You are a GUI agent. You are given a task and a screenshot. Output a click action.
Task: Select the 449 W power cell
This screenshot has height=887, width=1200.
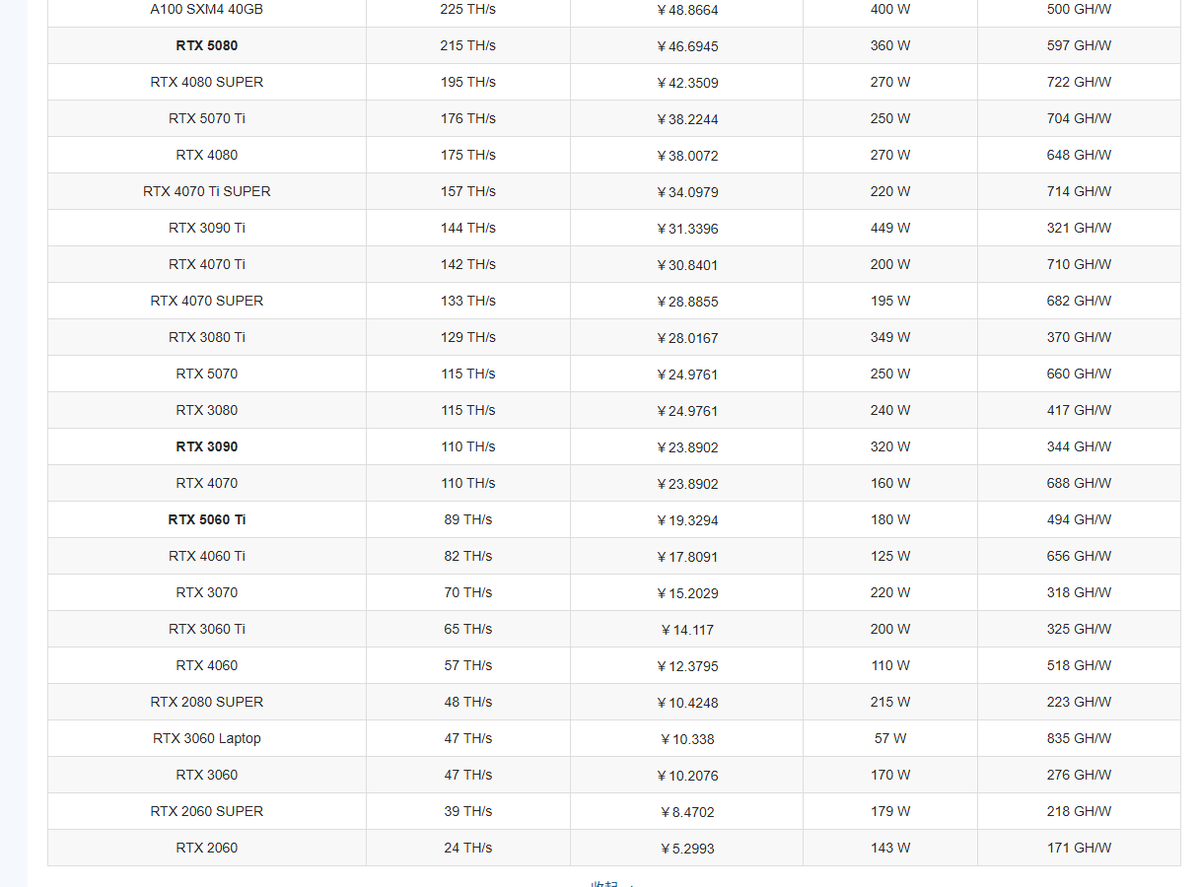coord(890,228)
